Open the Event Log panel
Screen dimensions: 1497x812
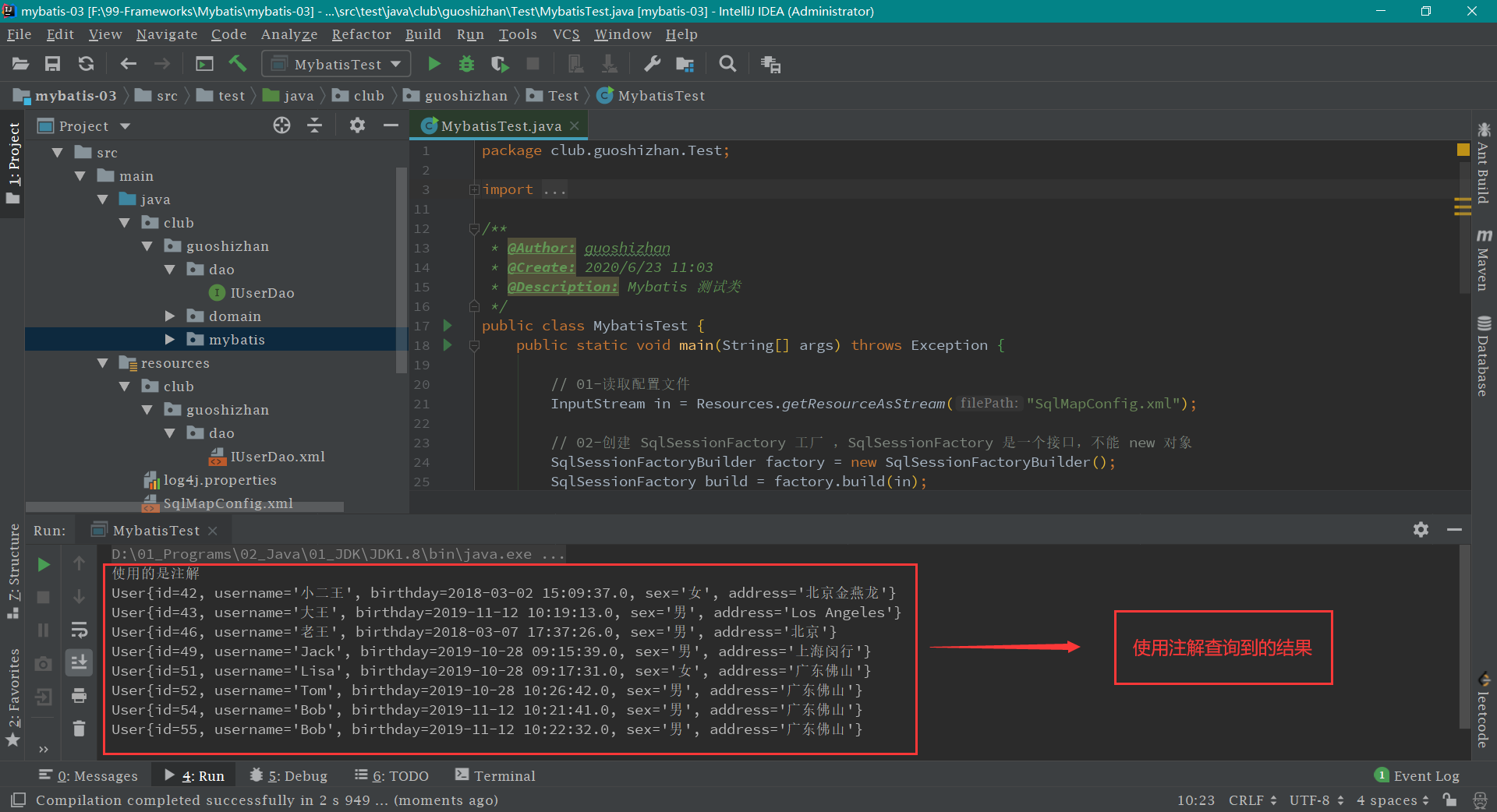click(1425, 775)
